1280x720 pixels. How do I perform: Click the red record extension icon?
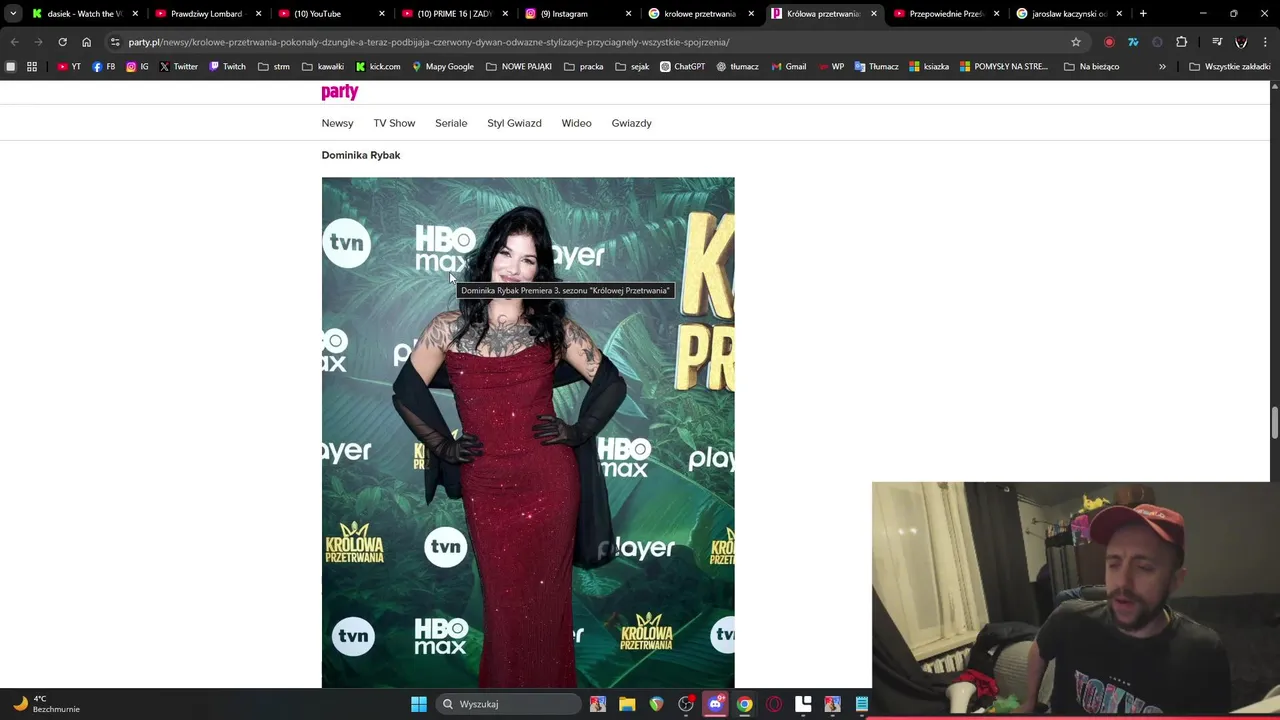coord(1109,42)
